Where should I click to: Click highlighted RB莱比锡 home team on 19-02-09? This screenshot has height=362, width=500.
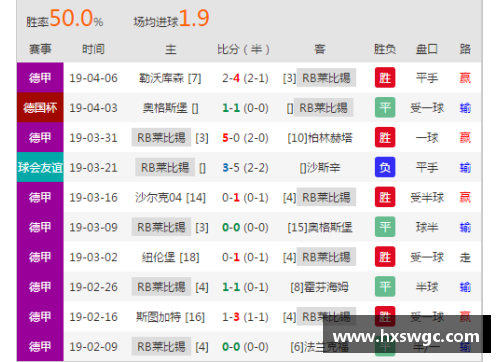[161, 346]
